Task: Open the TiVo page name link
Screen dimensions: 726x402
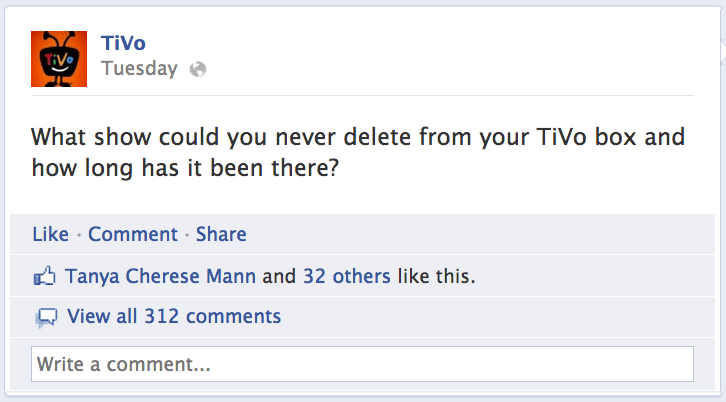Action: point(123,43)
